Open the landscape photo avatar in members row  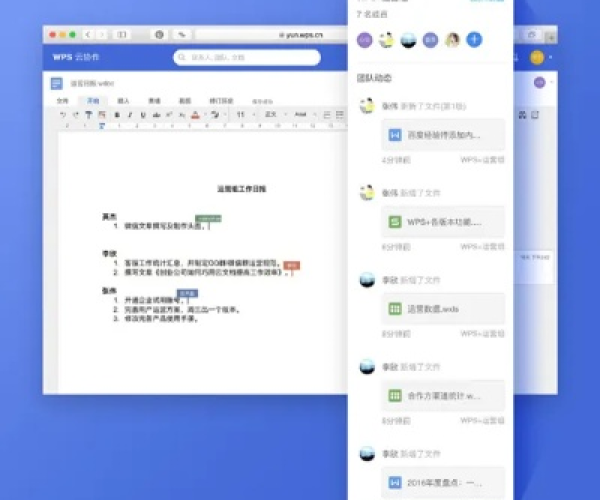[408, 40]
